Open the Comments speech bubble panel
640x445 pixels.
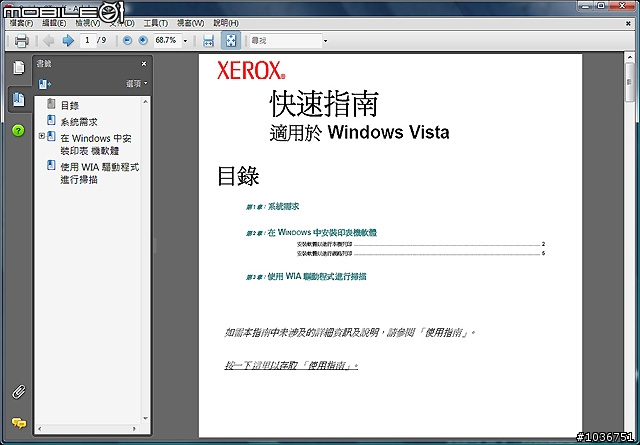click(x=19, y=423)
